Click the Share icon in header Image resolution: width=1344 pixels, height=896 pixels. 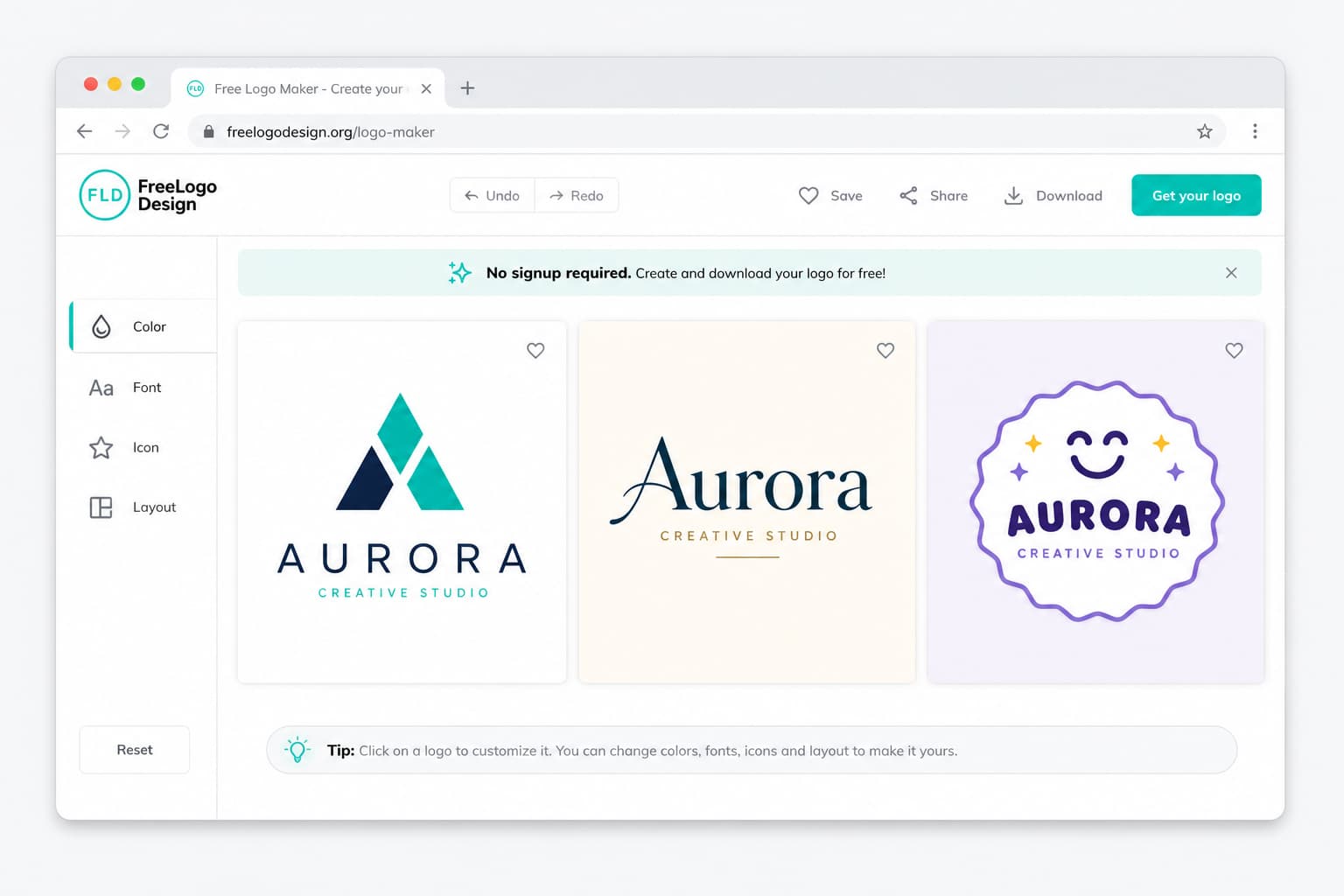click(908, 196)
